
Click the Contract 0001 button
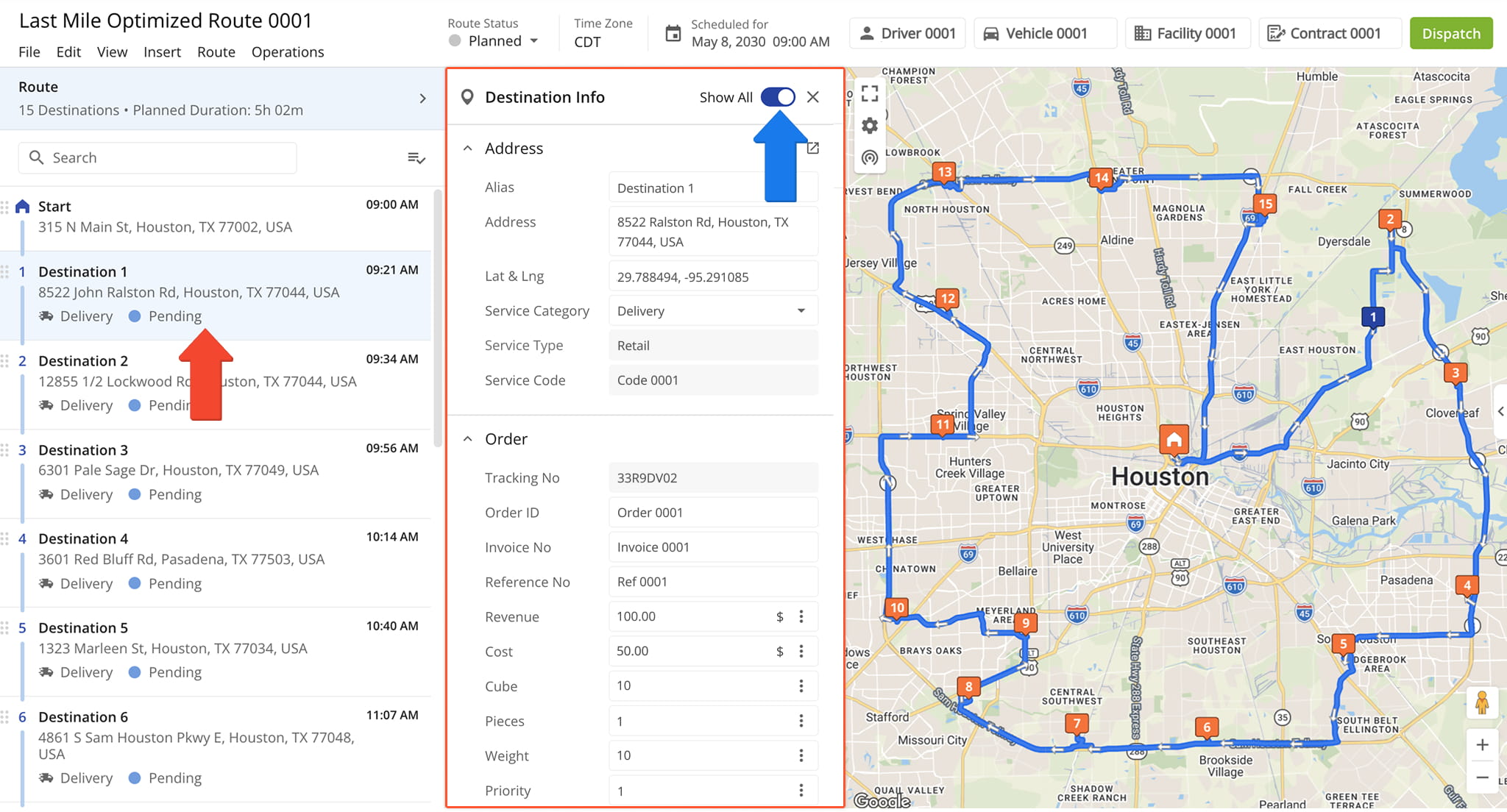point(1330,34)
